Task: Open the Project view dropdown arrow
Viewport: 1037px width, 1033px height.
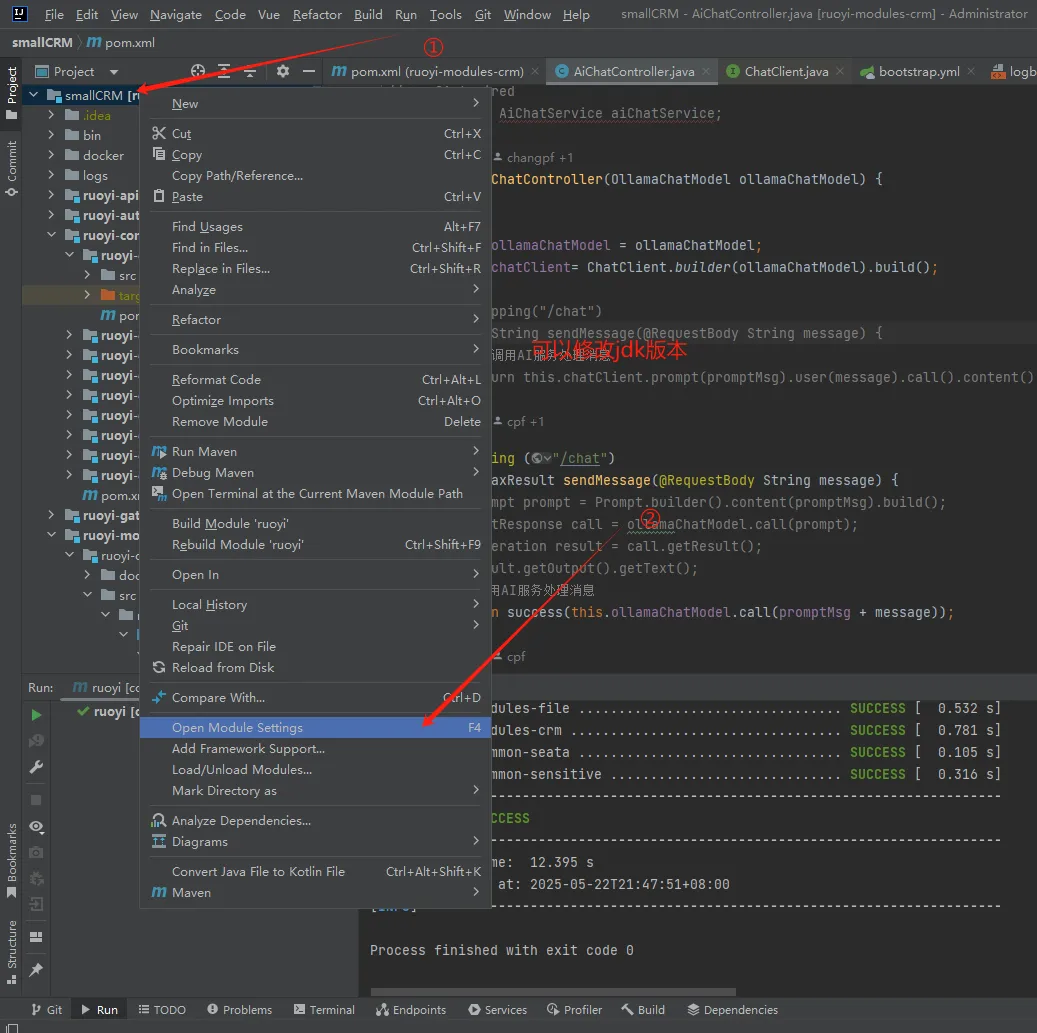Action: tap(114, 72)
